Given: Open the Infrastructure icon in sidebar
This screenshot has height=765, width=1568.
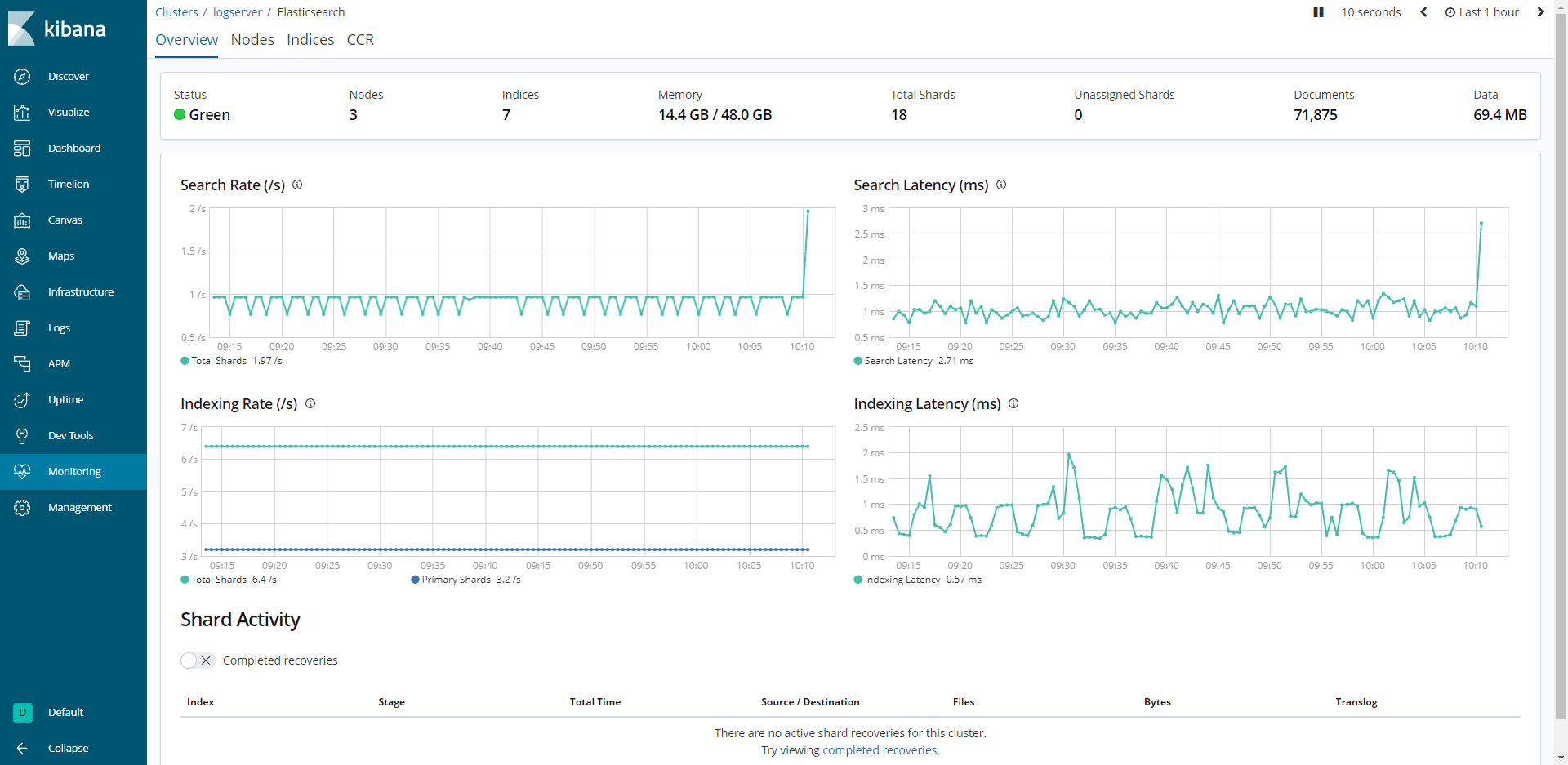Looking at the screenshot, I should tap(22, 291).
